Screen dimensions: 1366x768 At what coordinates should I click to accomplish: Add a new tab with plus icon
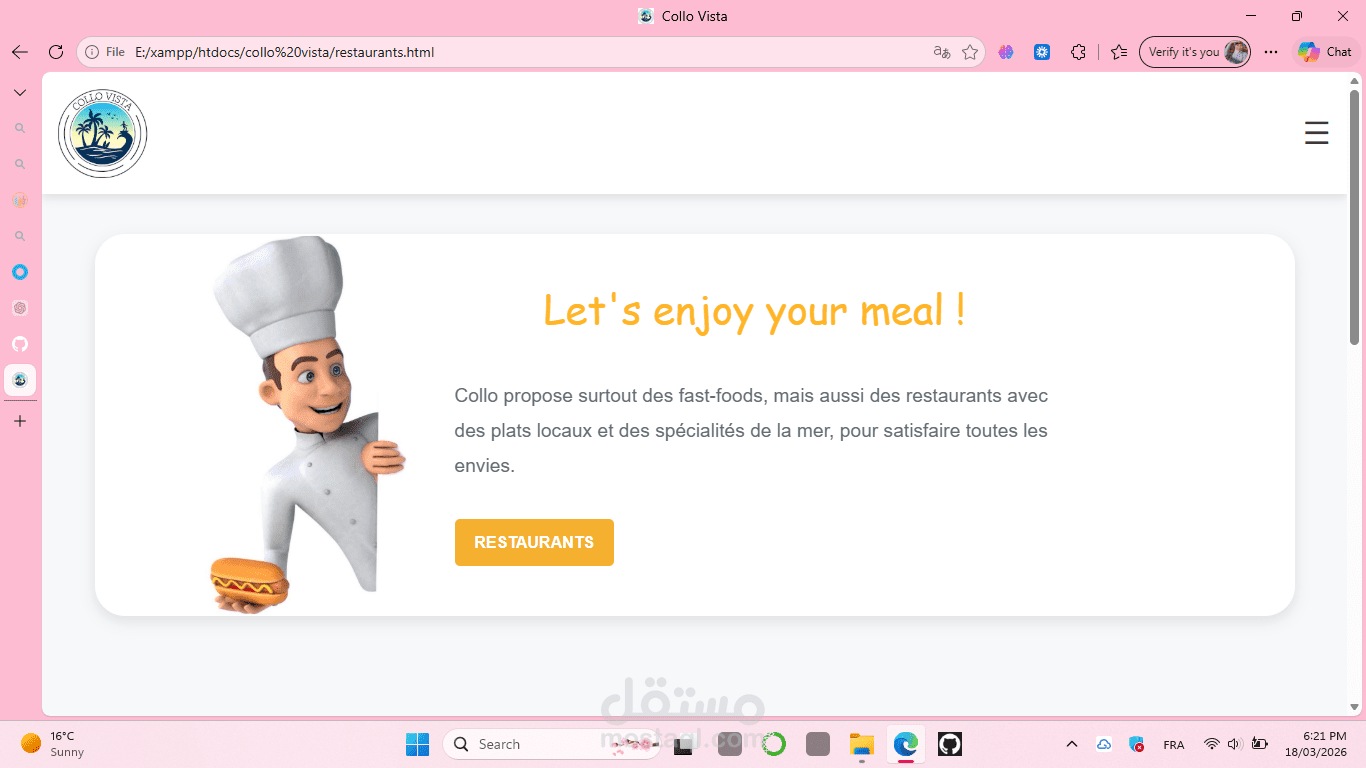click(x=20, y=421)
